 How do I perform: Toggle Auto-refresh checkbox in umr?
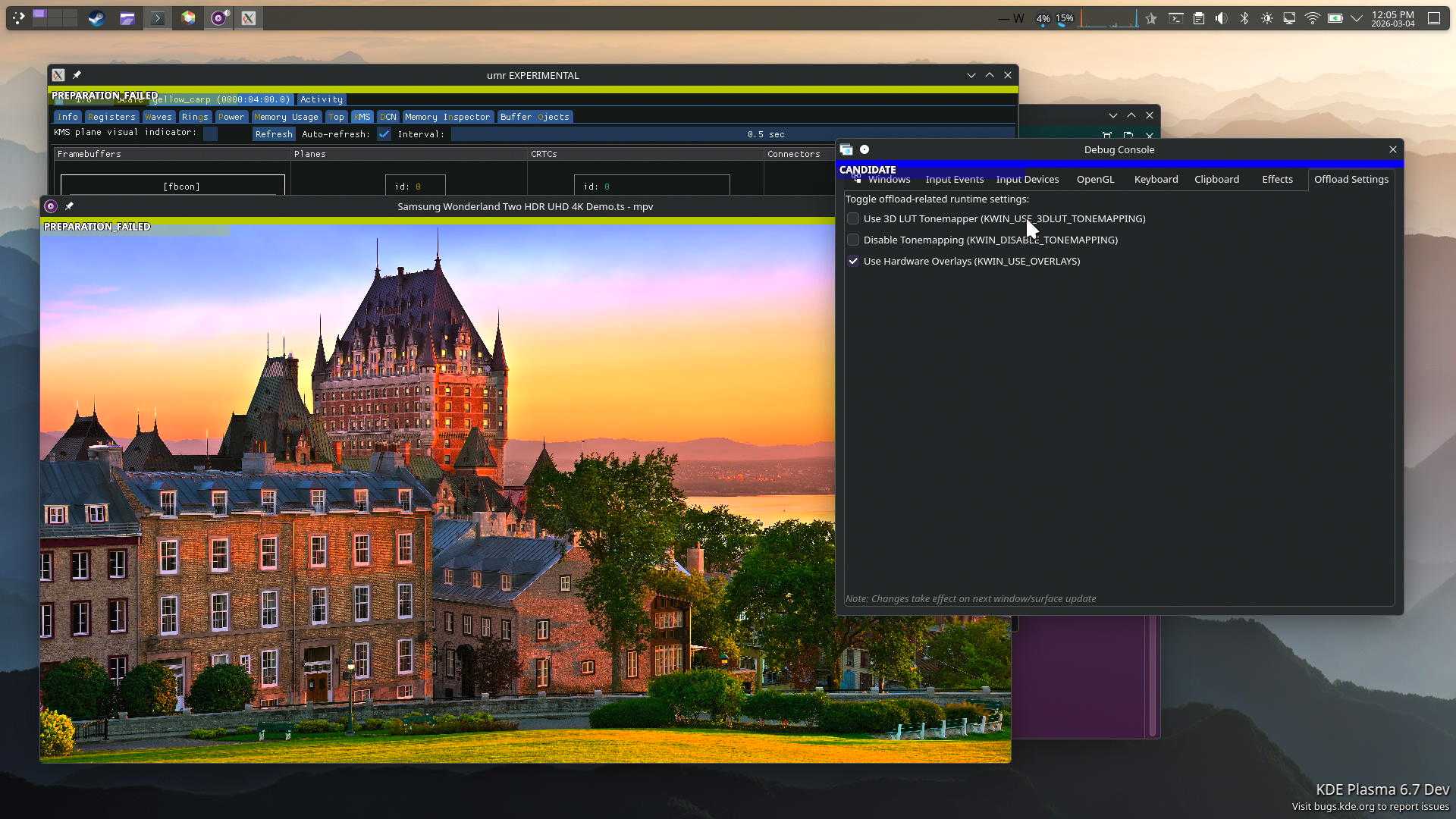click(x=384, y=134)
